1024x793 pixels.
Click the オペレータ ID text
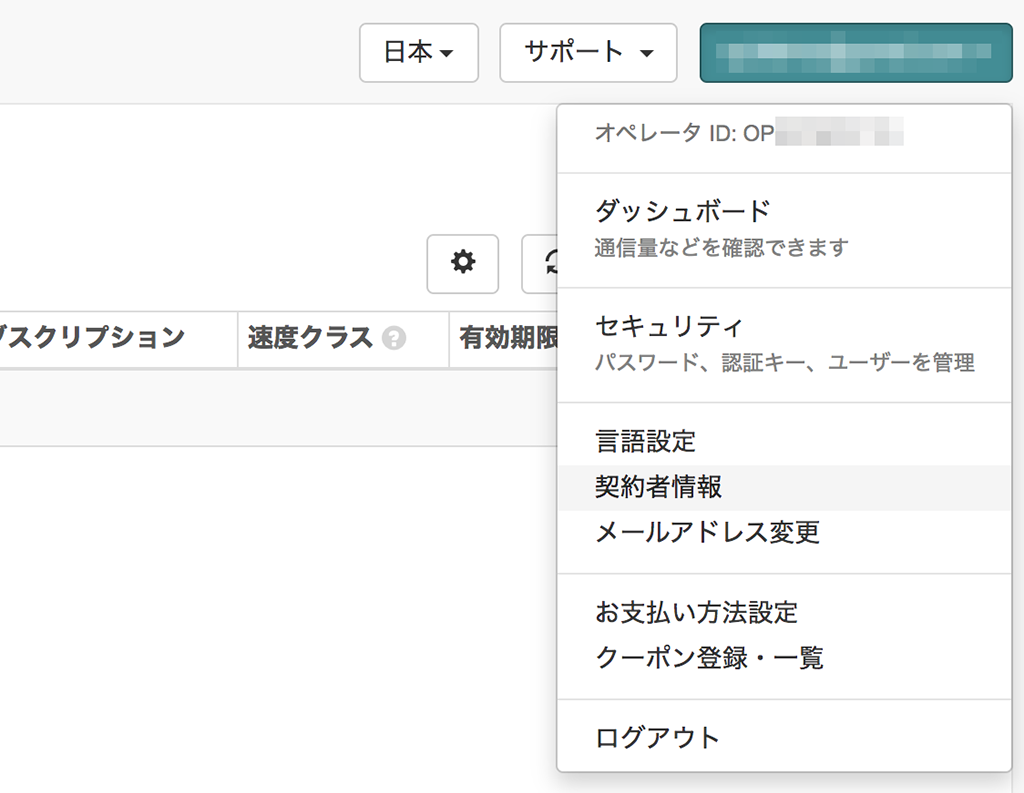tap(749, 133)
